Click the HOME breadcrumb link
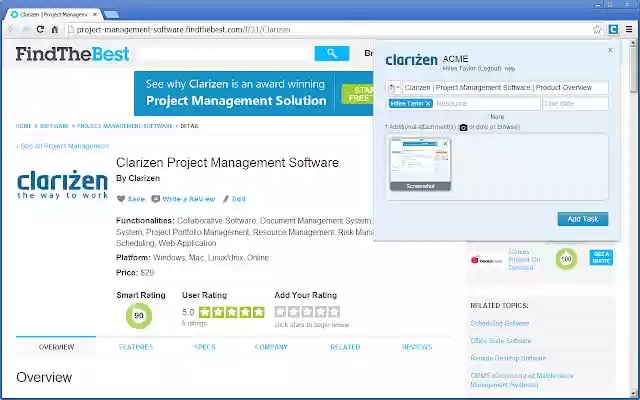The height and width of the screenshot is (400, 640). (x=24, y=126)
